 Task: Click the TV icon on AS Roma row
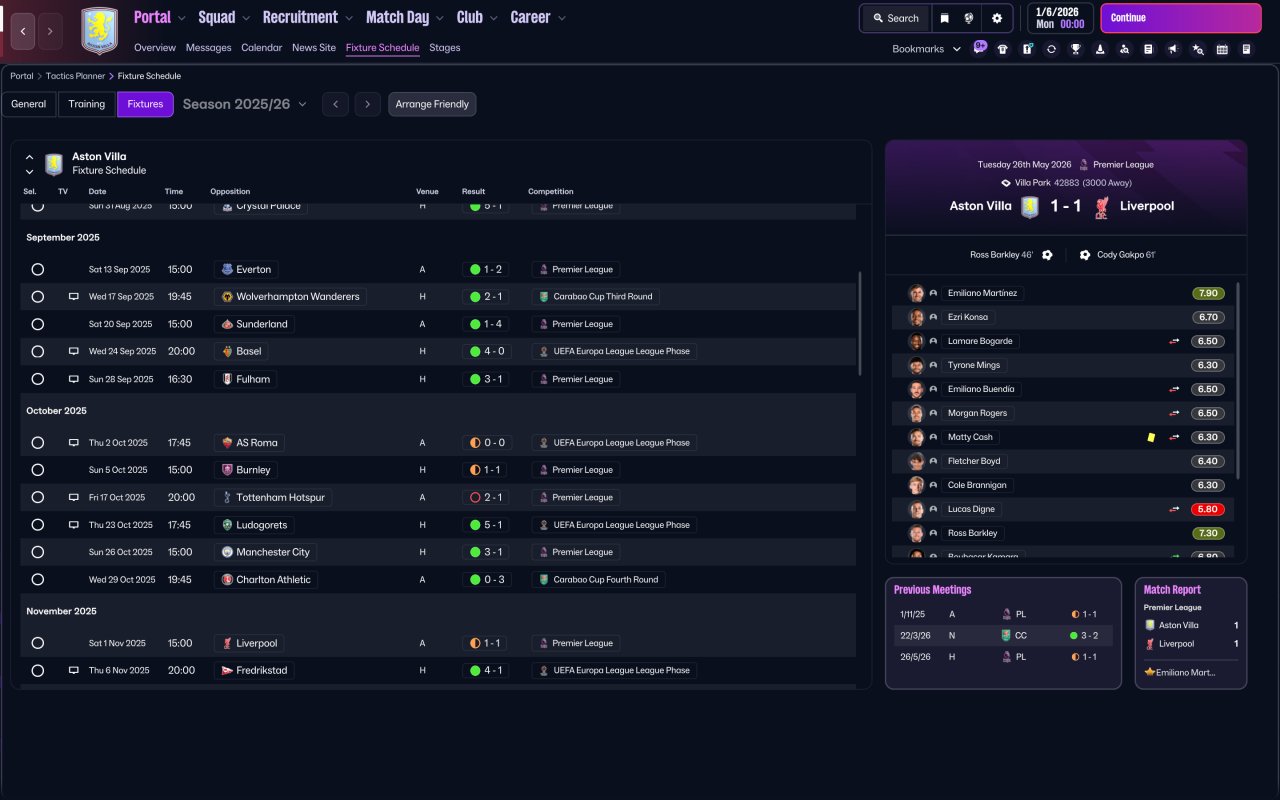73,443
